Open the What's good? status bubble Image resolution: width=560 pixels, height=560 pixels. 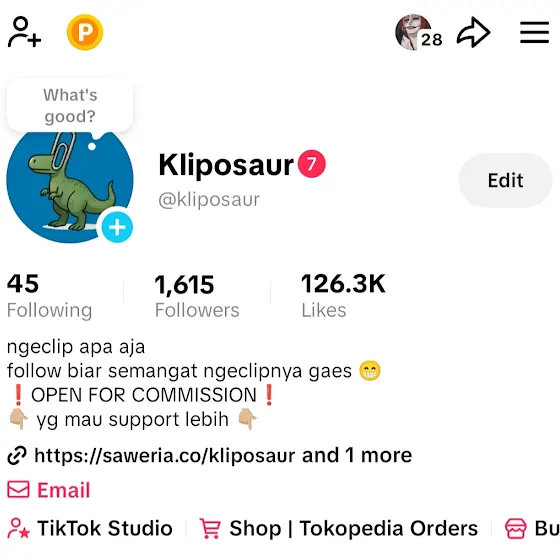(70, 106)
